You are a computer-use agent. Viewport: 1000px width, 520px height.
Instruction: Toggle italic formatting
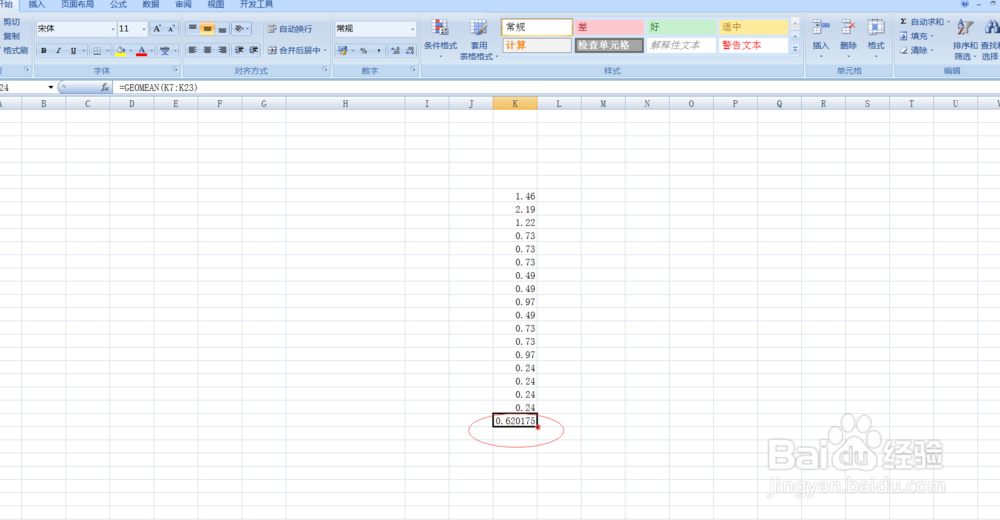(x=58, y=50)
